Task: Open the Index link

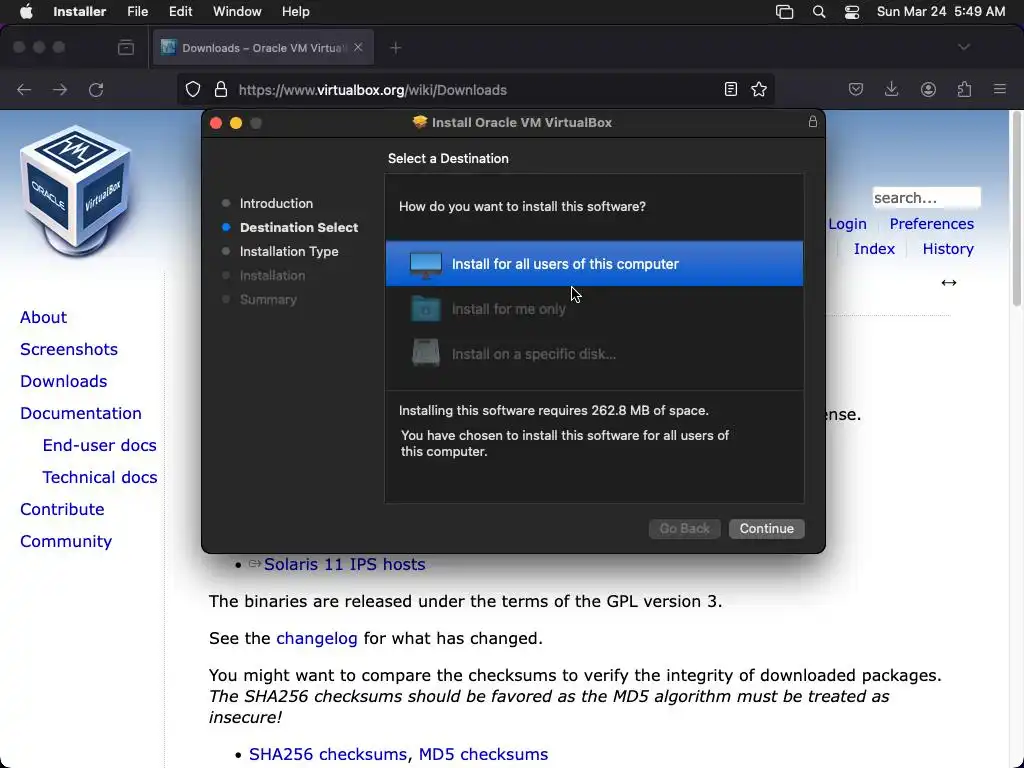Action: pos(874,249)
